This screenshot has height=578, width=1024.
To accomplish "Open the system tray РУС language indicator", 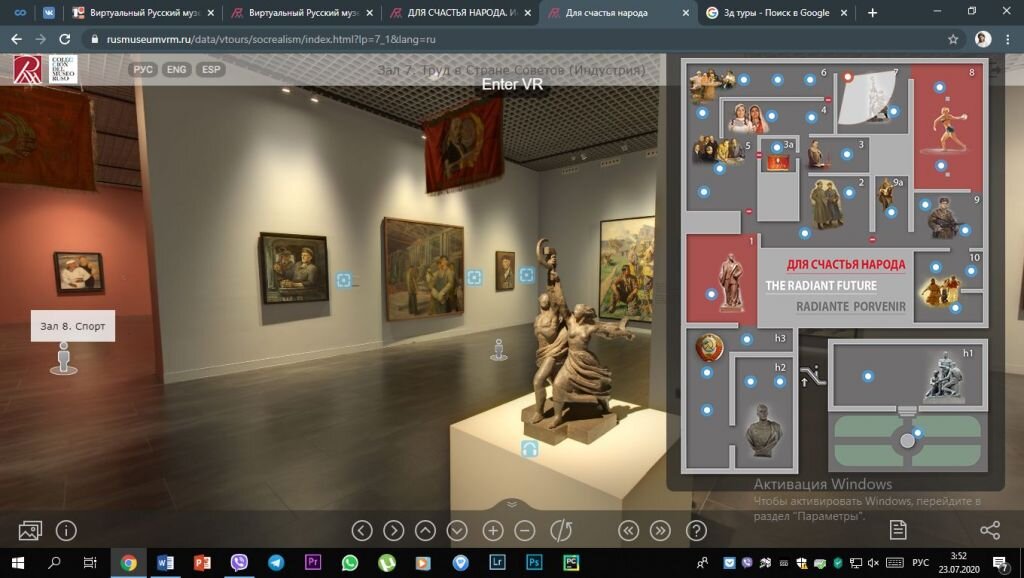I will [x=920, y=562].
